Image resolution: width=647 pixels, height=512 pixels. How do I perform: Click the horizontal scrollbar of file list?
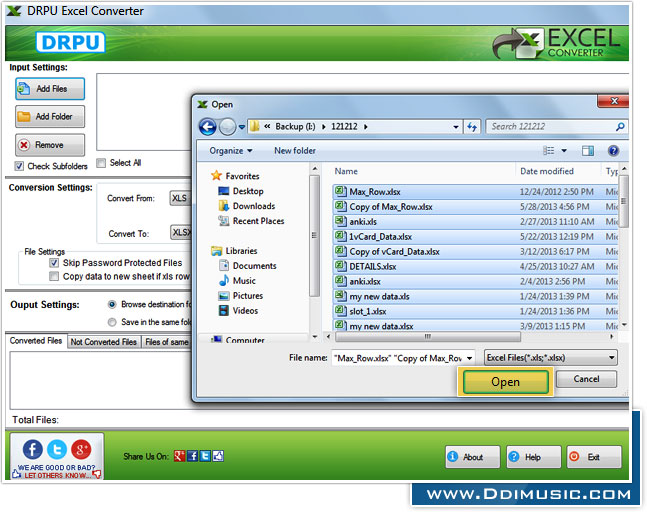point(427,337)
